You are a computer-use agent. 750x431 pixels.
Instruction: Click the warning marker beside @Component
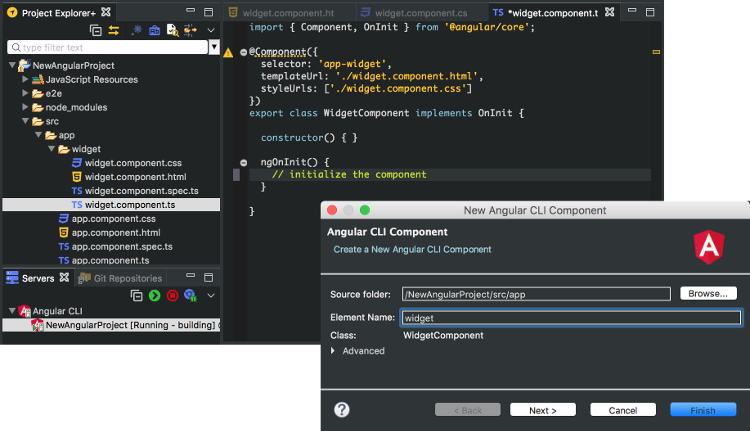click(228, 52)
